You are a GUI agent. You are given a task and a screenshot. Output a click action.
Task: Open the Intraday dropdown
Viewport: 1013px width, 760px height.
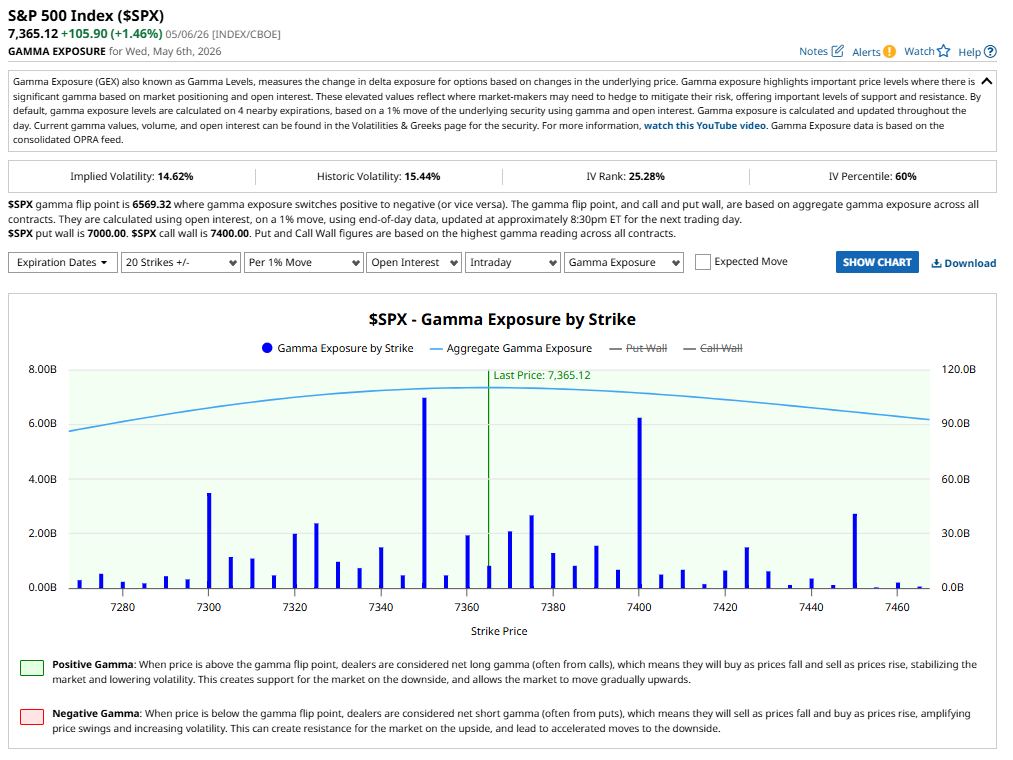(x=512, y=262)
